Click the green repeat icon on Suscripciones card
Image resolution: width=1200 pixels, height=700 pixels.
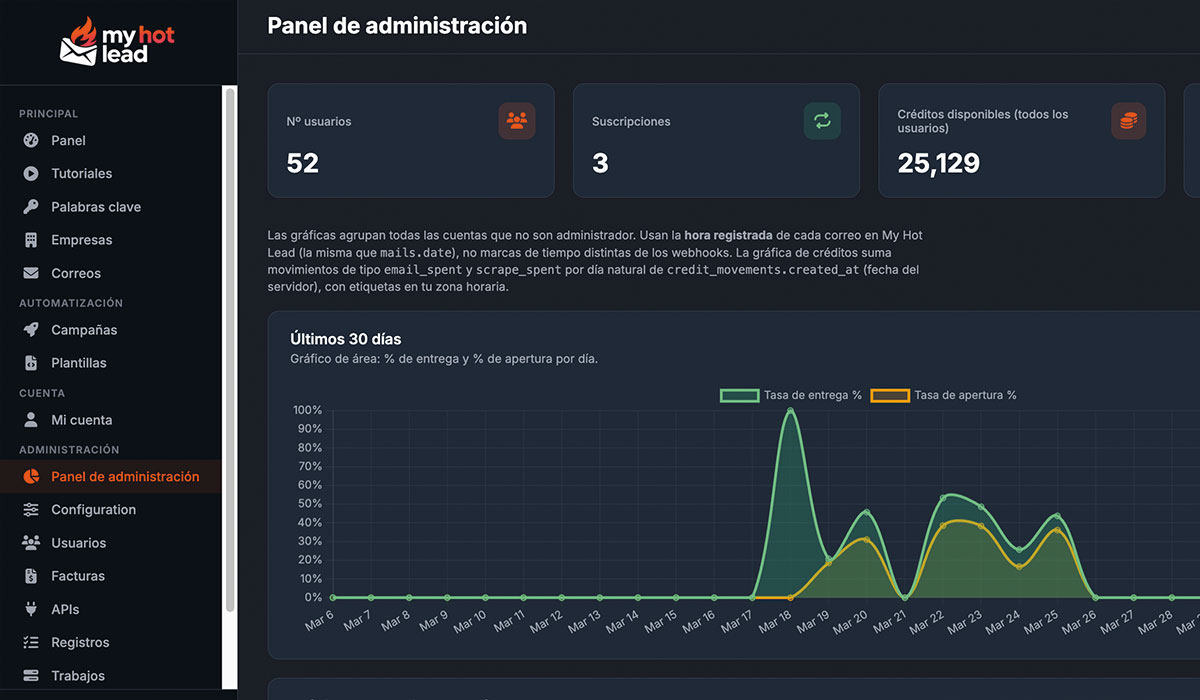pyautogui.click(x=822, y=121)
